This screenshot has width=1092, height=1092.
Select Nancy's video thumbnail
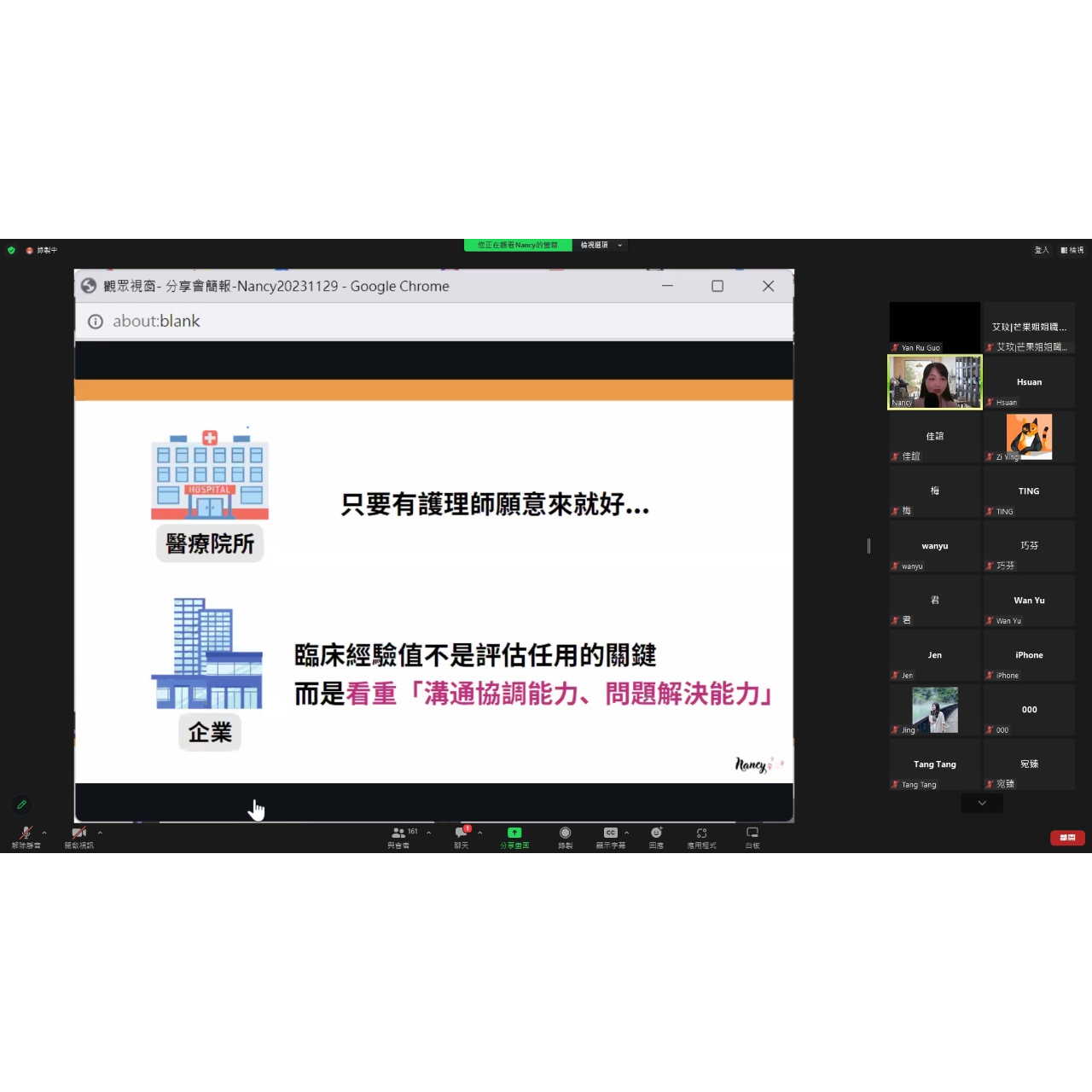(935, 382)
